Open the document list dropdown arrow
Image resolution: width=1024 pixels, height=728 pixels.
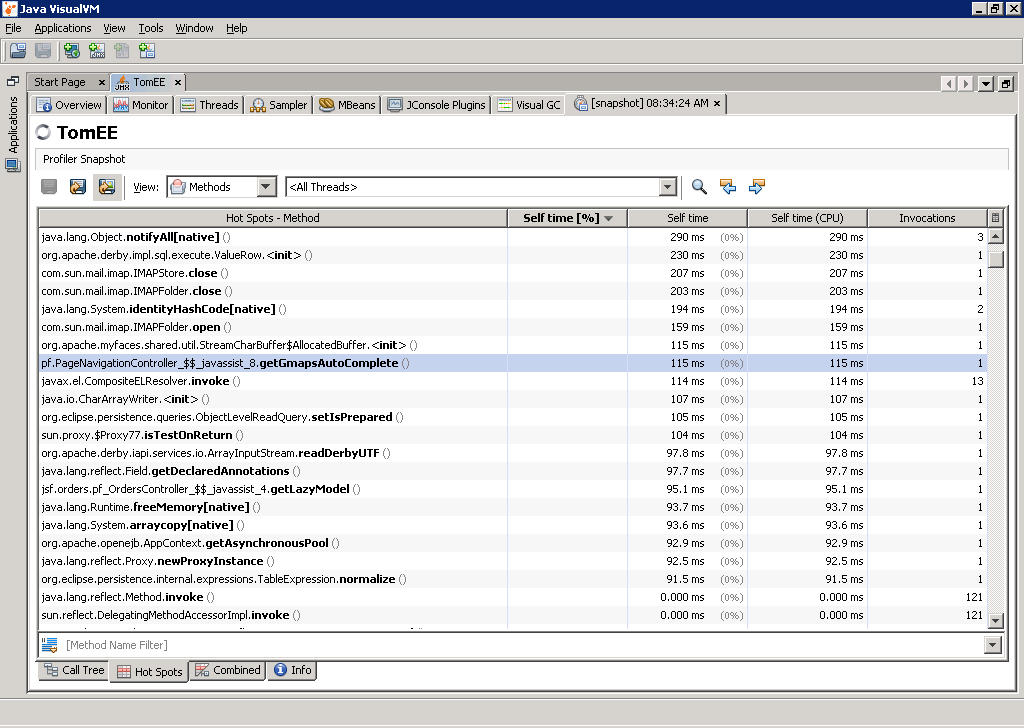point(986,84)
